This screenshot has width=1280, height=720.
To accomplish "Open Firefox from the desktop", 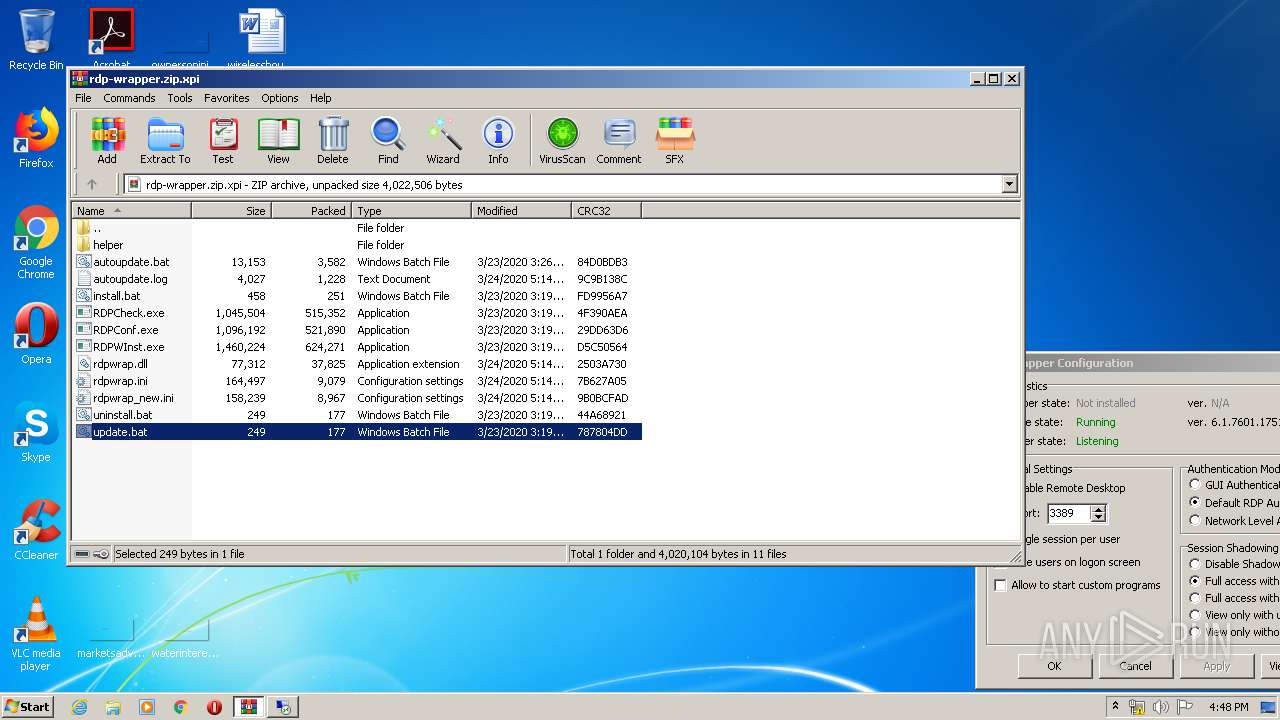I will click(x=36, y=138).
